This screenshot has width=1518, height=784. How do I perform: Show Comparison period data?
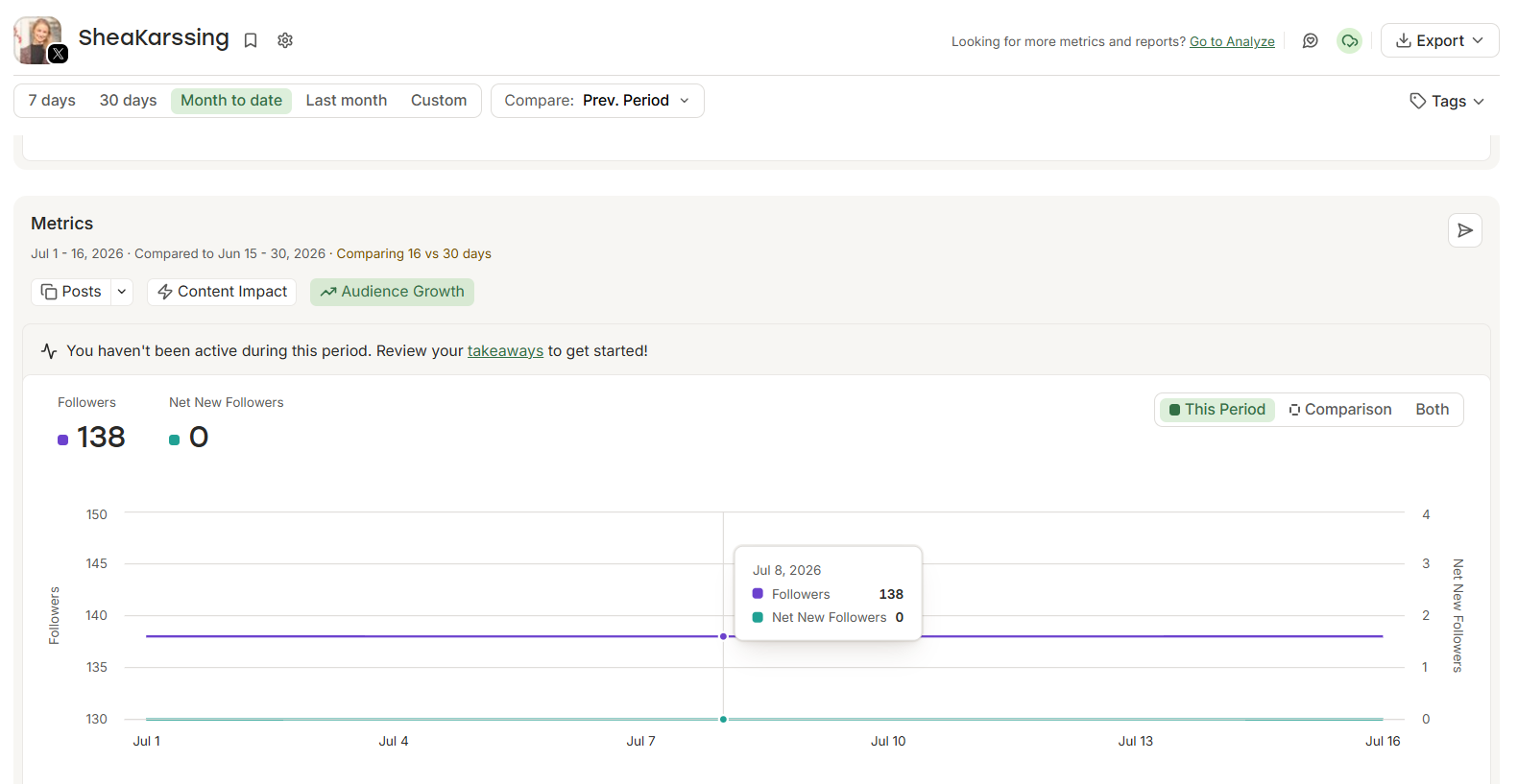1340,410
